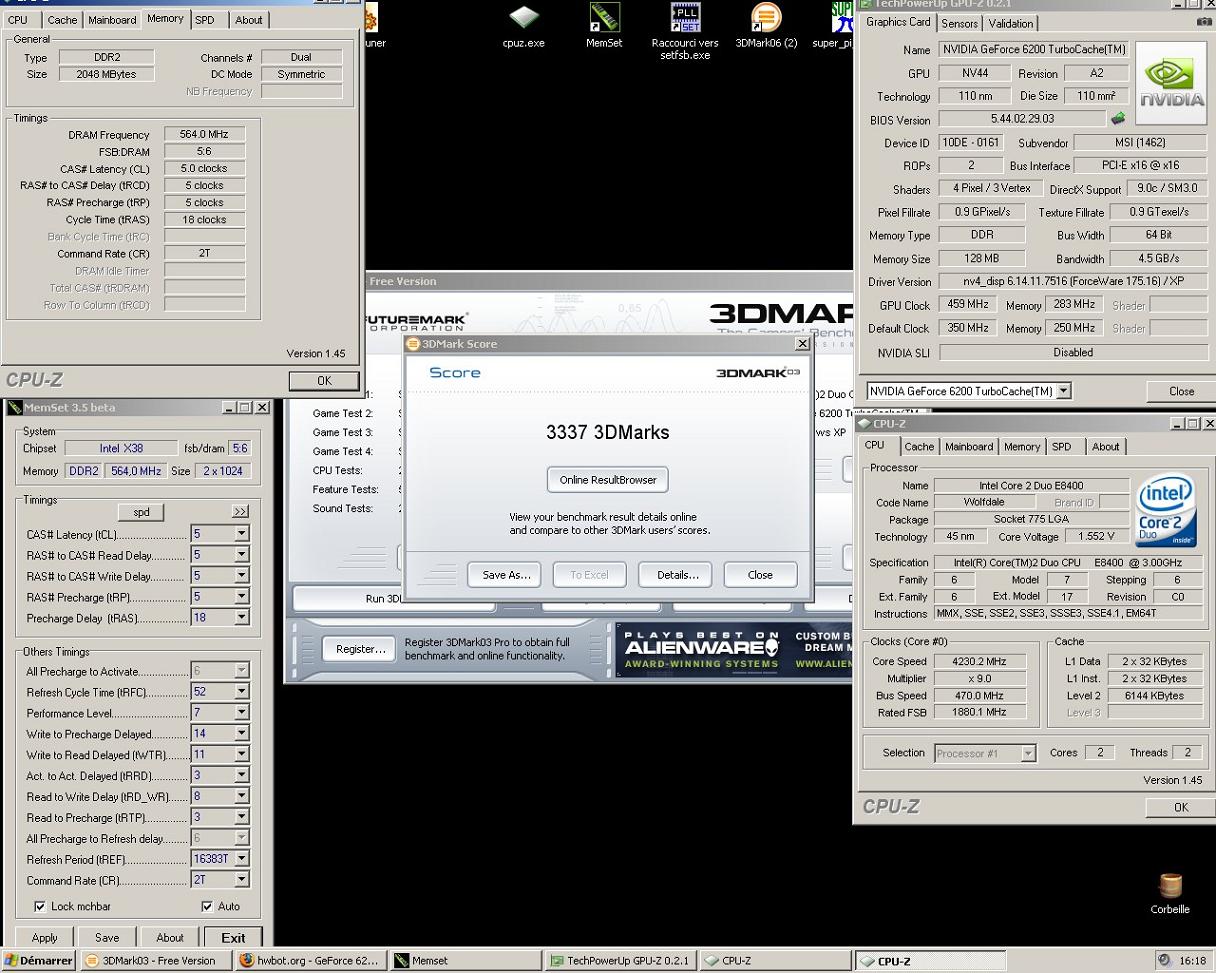The height and width of the screenshot is (973, 1216).
Task: Open the Validation tab in GPU-Z
Action: [1010, 23]
